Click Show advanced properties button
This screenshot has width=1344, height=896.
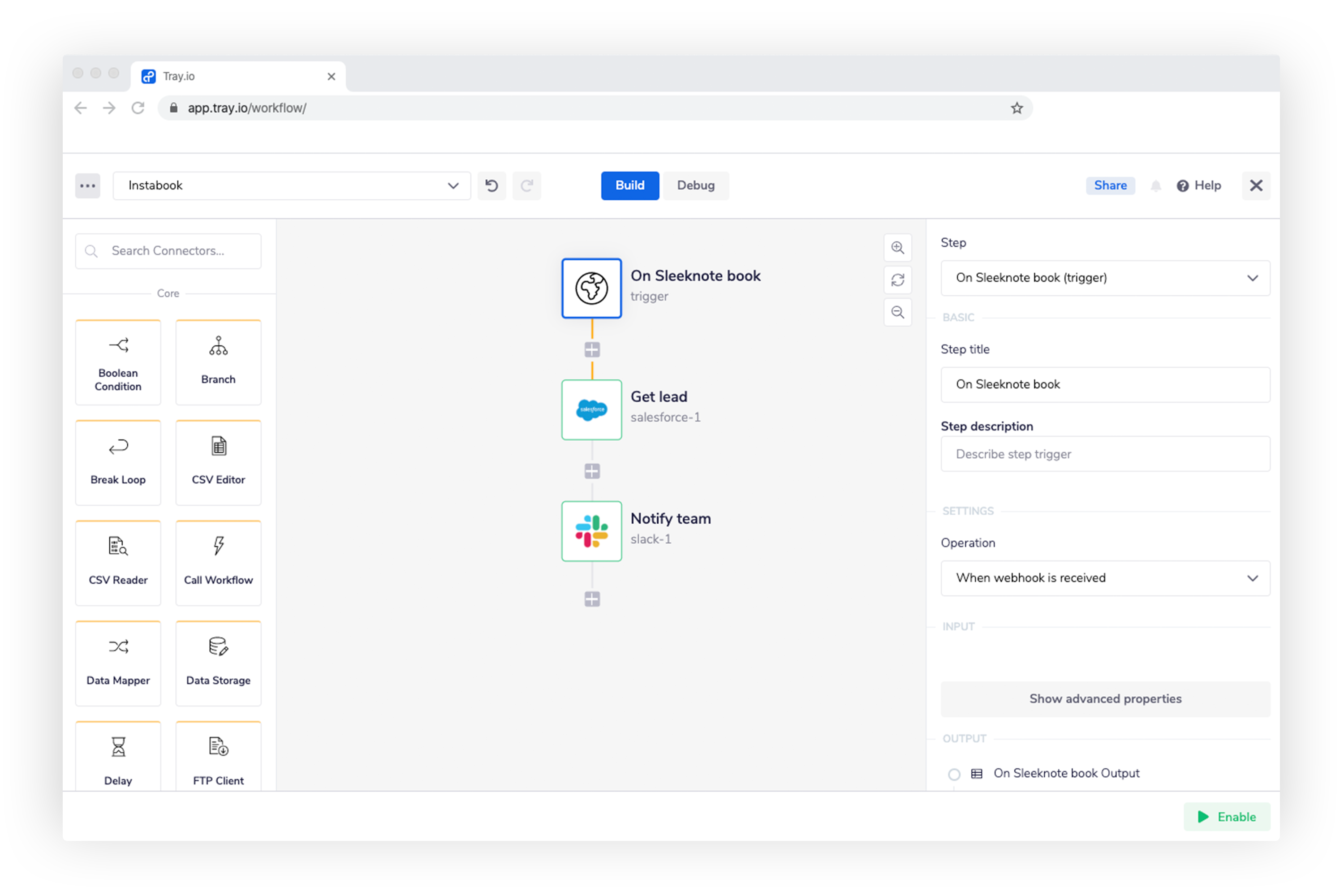tap(1105, 698)
